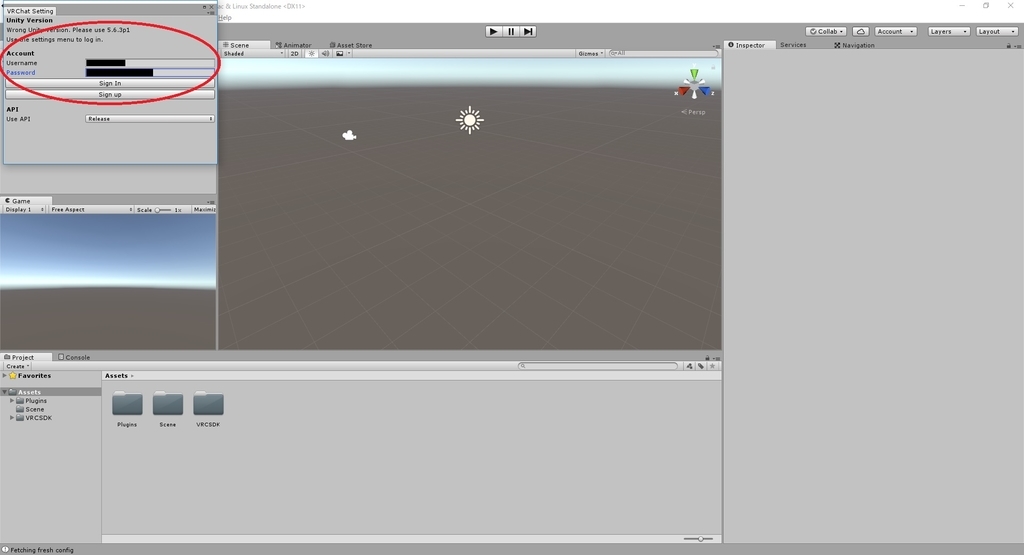Click the VRChat Setting tab
Viewport: 1024px width, 555px height.
pyautogui.click(x=30, y=11)
